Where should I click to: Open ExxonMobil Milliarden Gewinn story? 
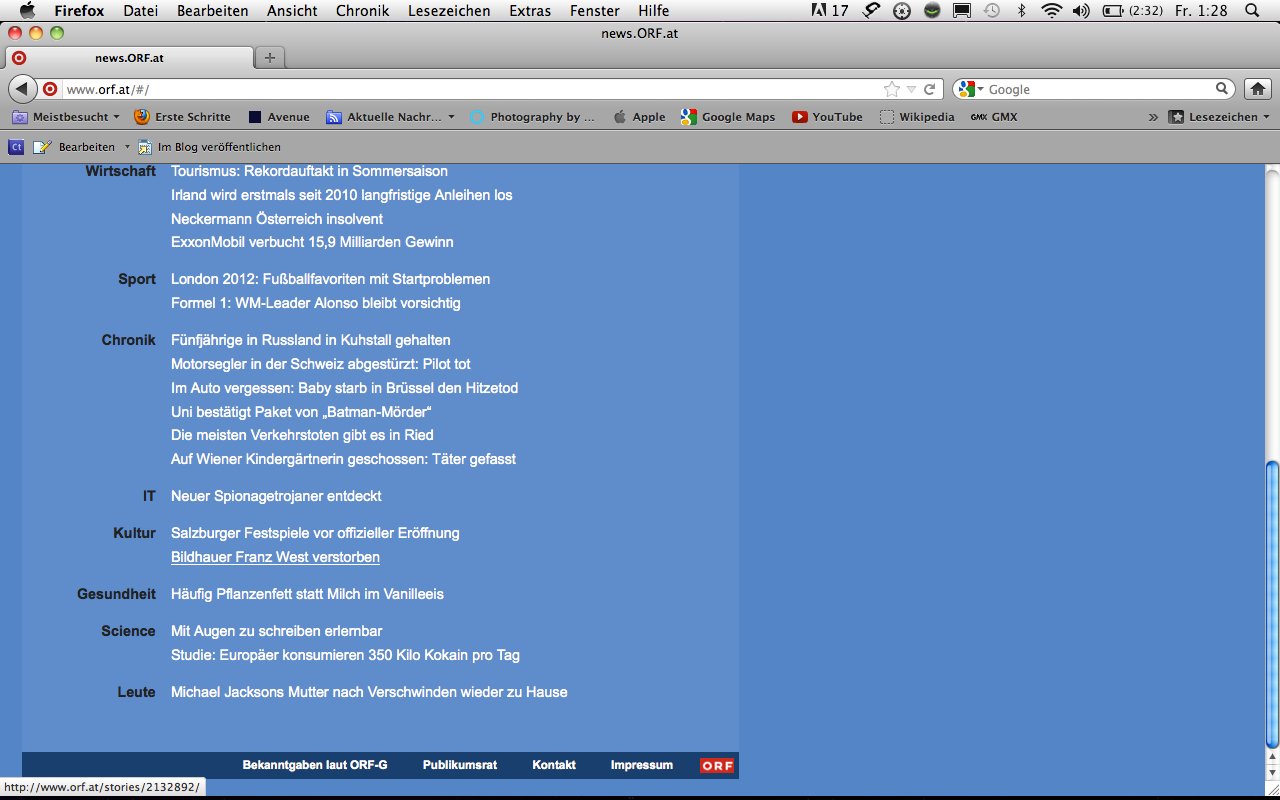point(312,242)
